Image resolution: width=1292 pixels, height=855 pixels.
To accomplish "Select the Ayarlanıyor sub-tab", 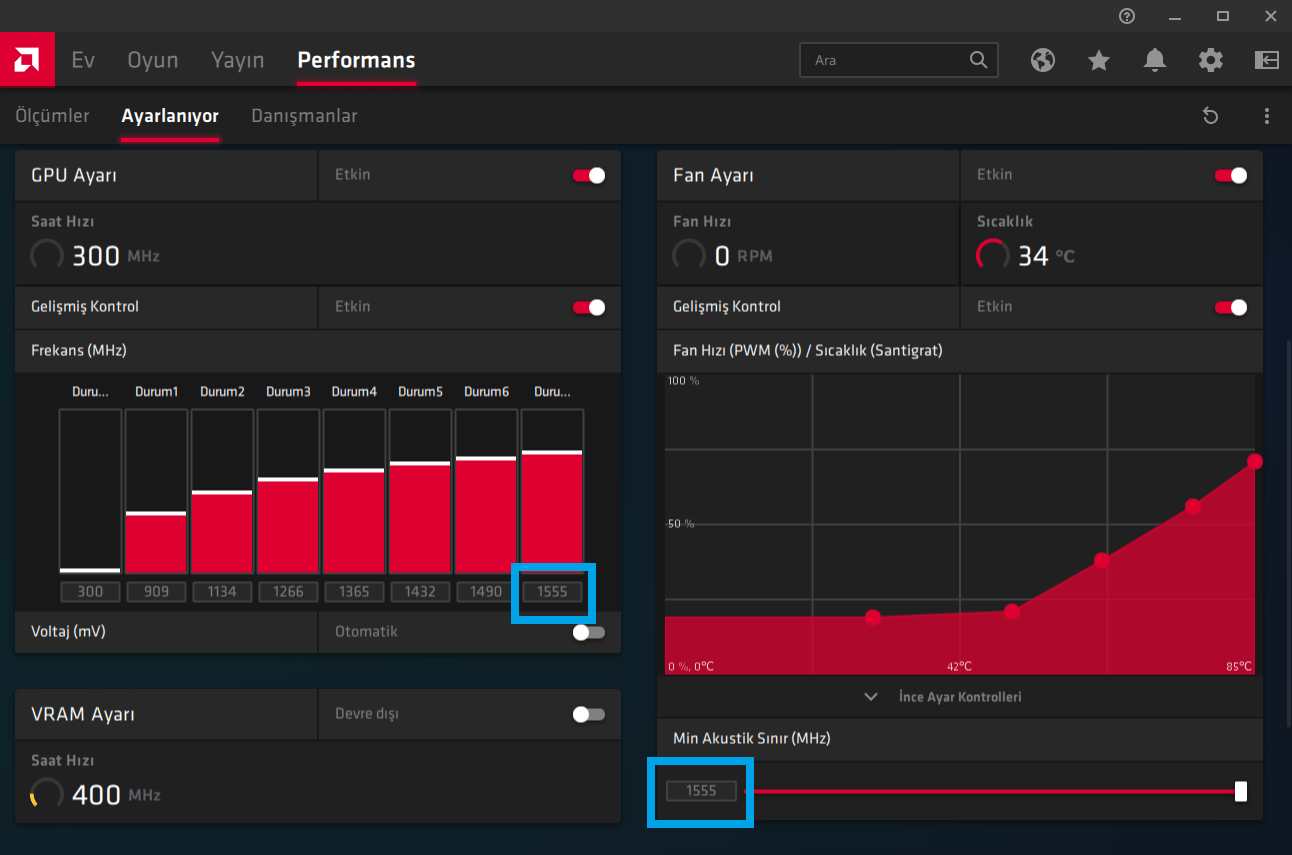I will pos(170,116).
